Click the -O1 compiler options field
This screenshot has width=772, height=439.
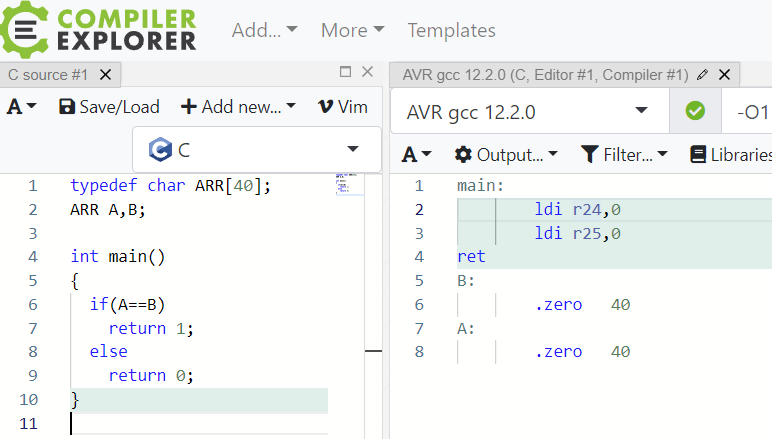(748, 112)
